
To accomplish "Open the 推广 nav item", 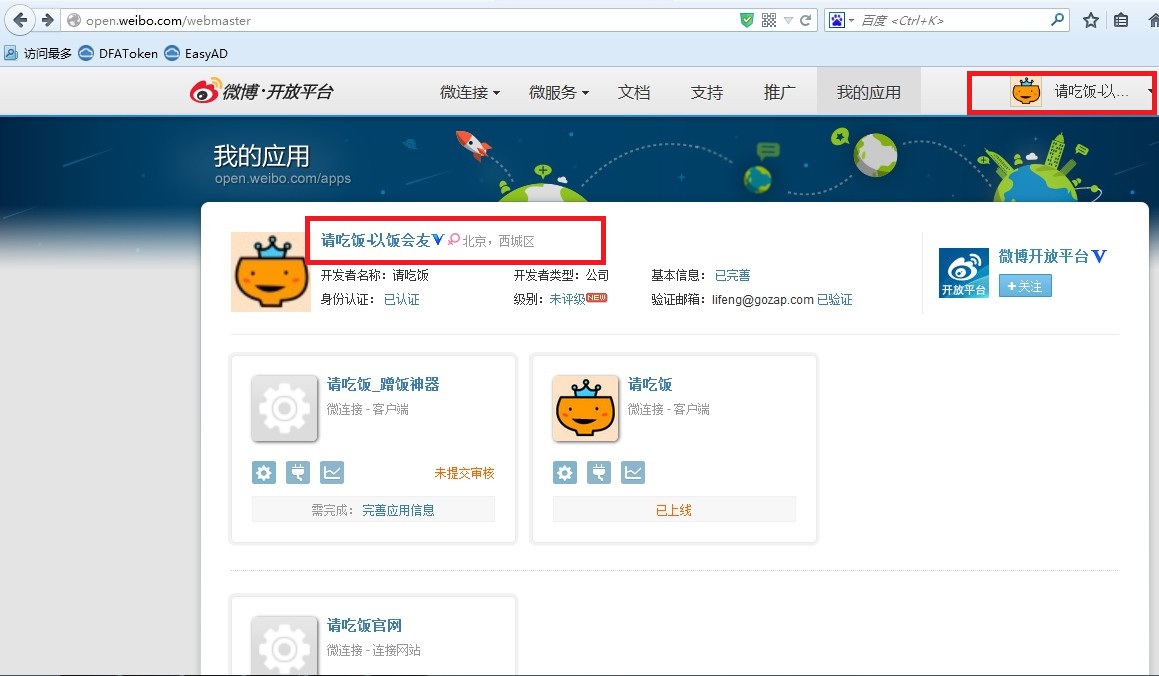I will (x=780, y=92).
